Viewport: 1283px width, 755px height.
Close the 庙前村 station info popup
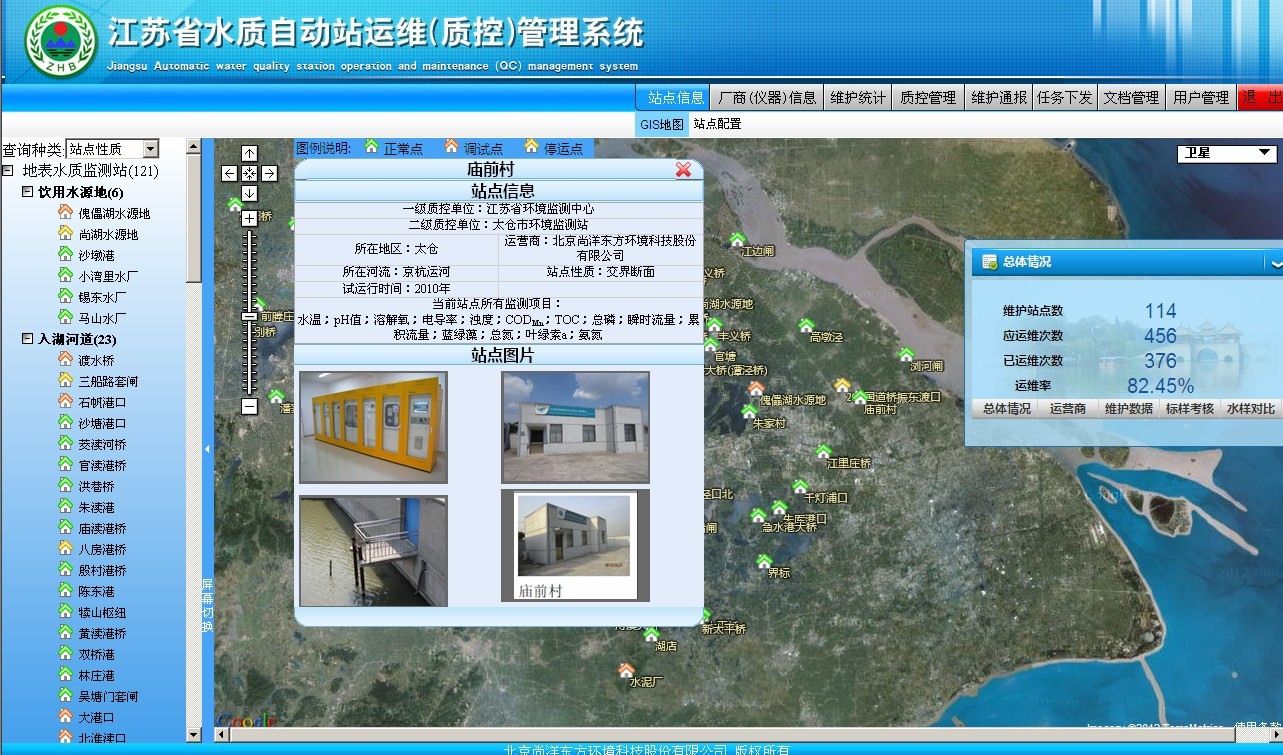click(683, 170)
